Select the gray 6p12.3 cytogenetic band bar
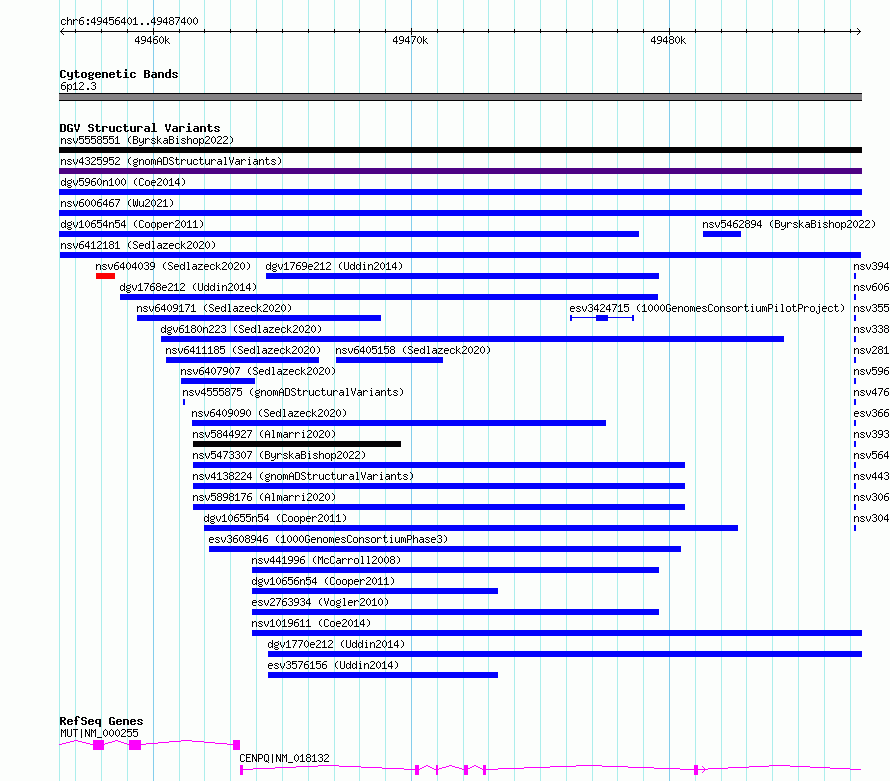Viewport: 890px width, 781px height. click(x=460, y=97)
